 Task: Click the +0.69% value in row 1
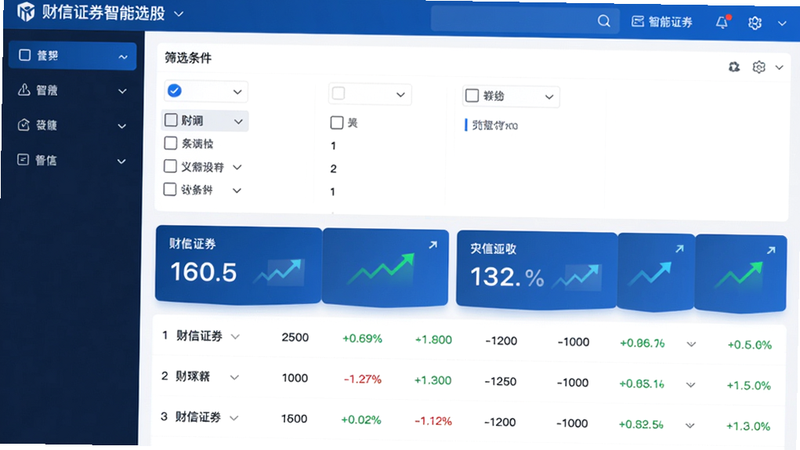click(362, 339)
